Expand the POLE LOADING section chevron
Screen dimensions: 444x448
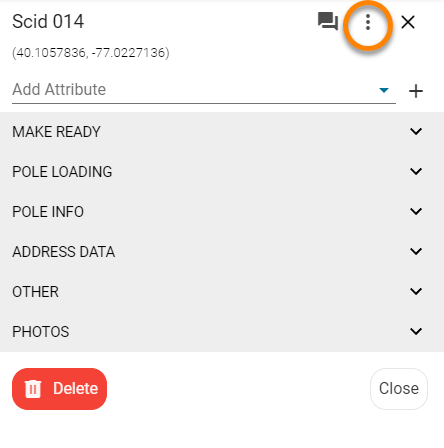(x=416, y=171)
